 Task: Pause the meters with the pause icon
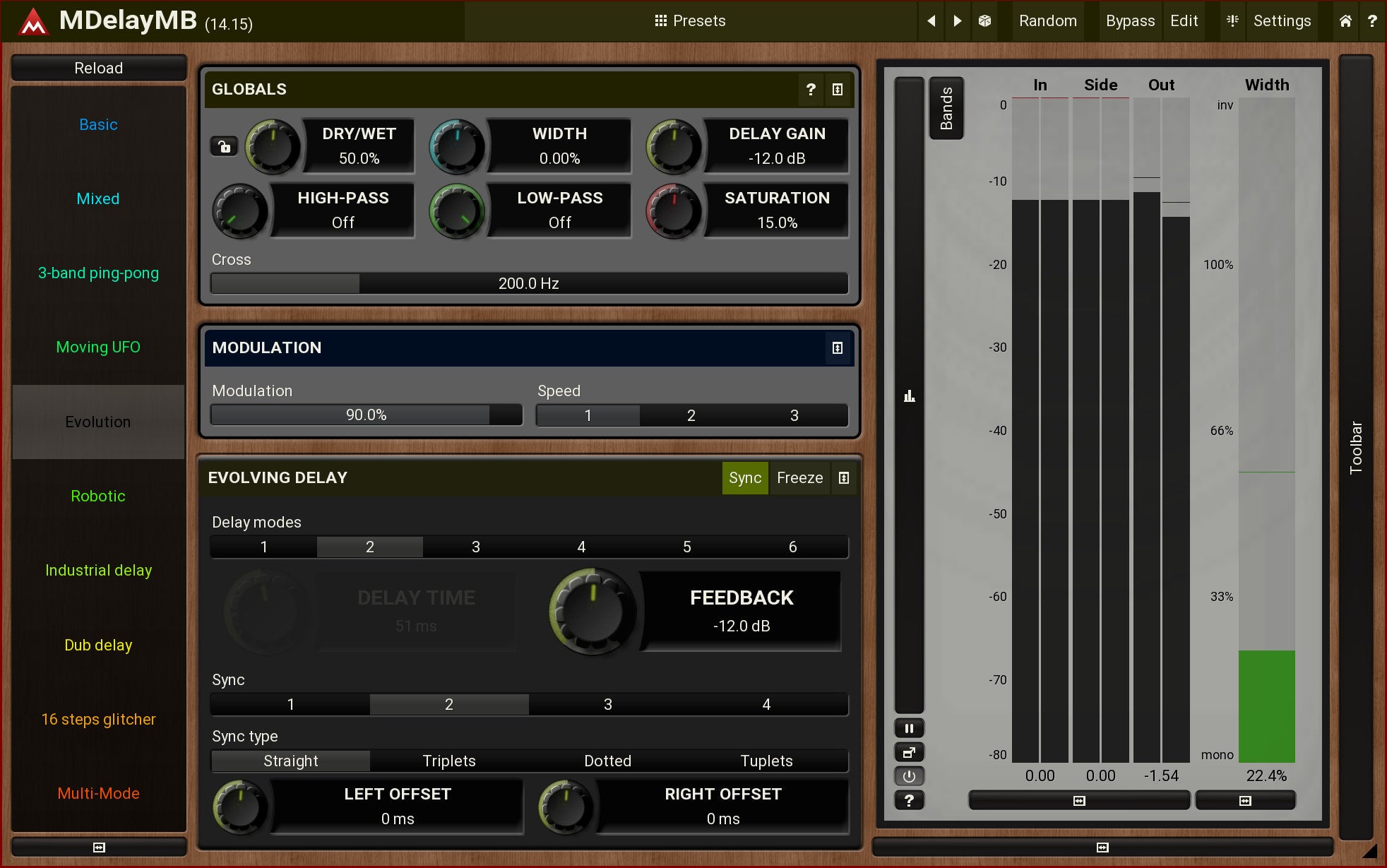(909, 728)
